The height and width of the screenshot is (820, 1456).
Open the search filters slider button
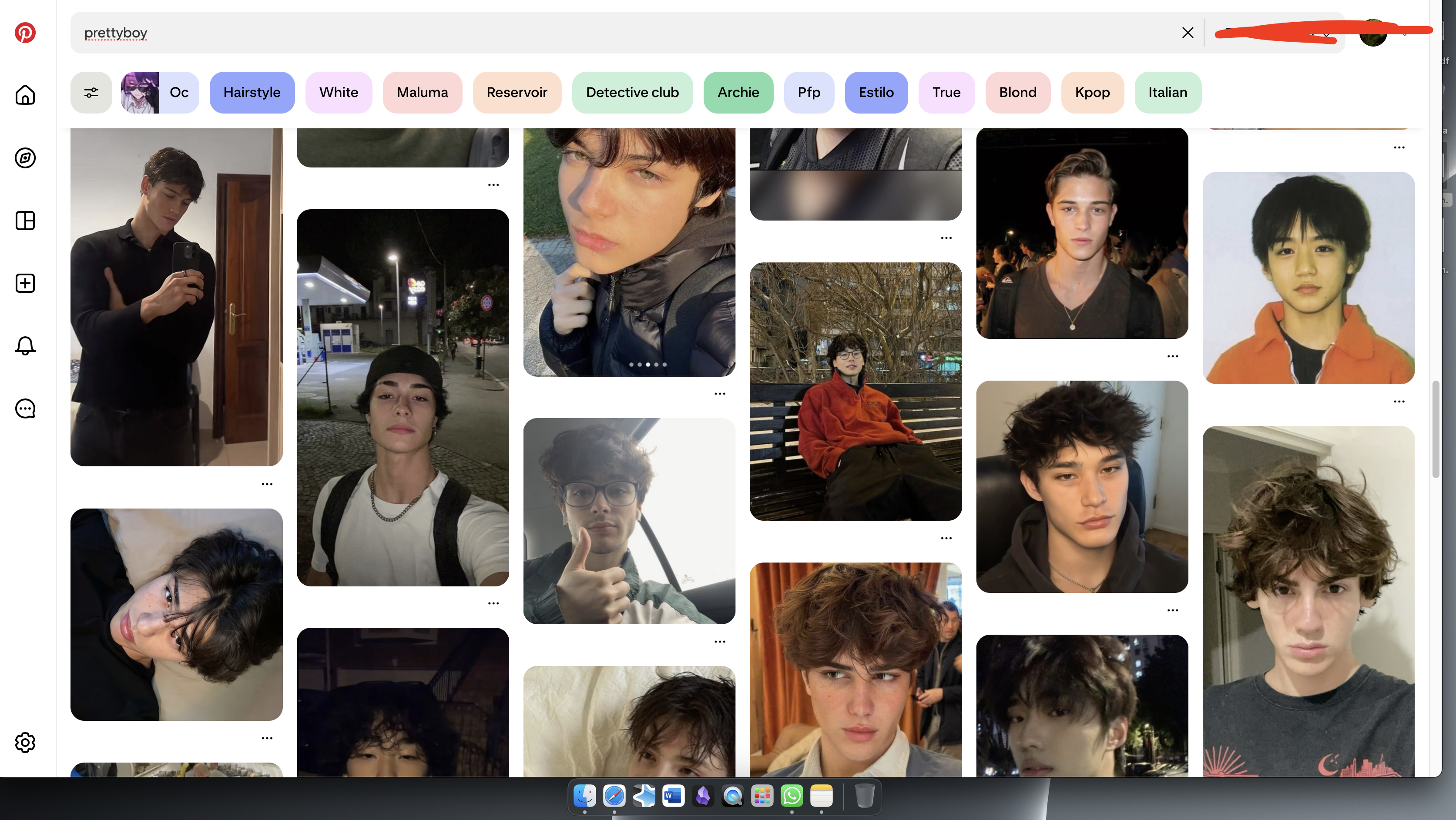click(x=91, y=92)
